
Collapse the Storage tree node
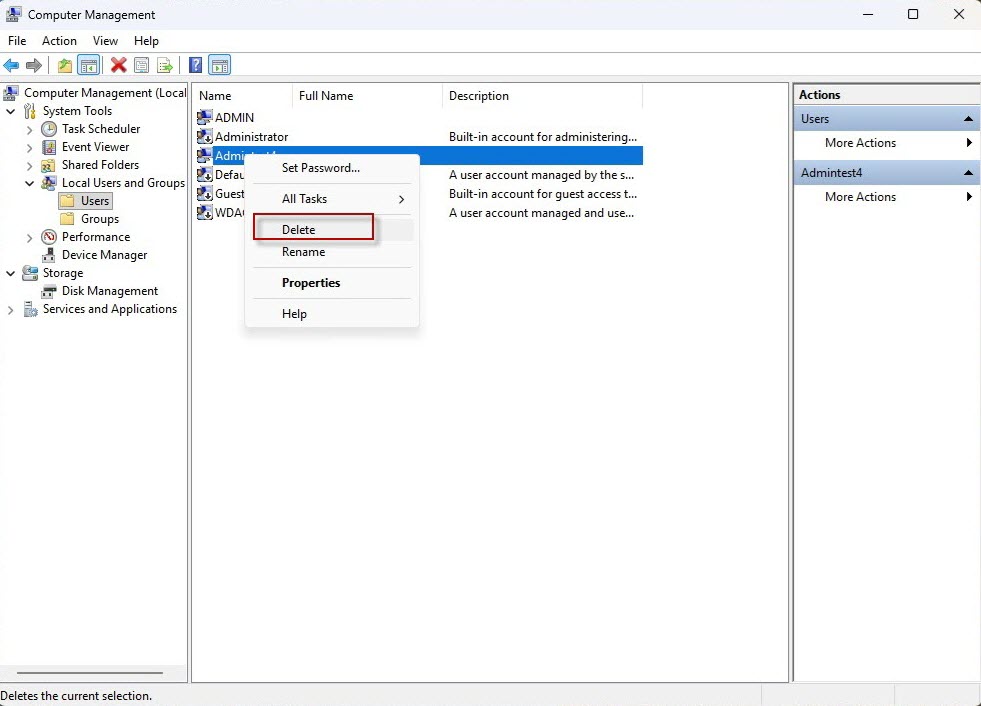11,274
